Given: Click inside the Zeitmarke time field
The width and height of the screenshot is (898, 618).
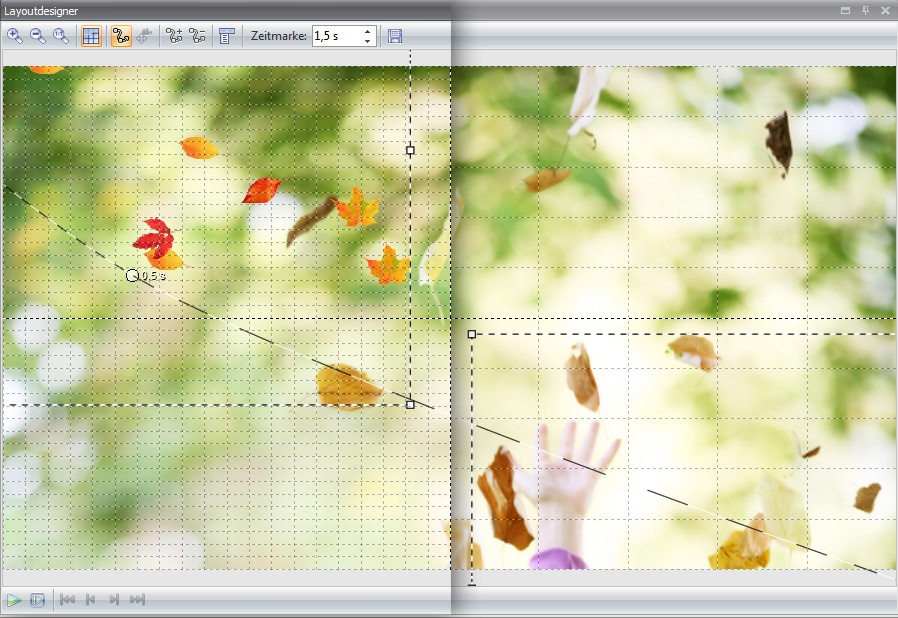Looking at the screenshot, I should coord(335,36).
